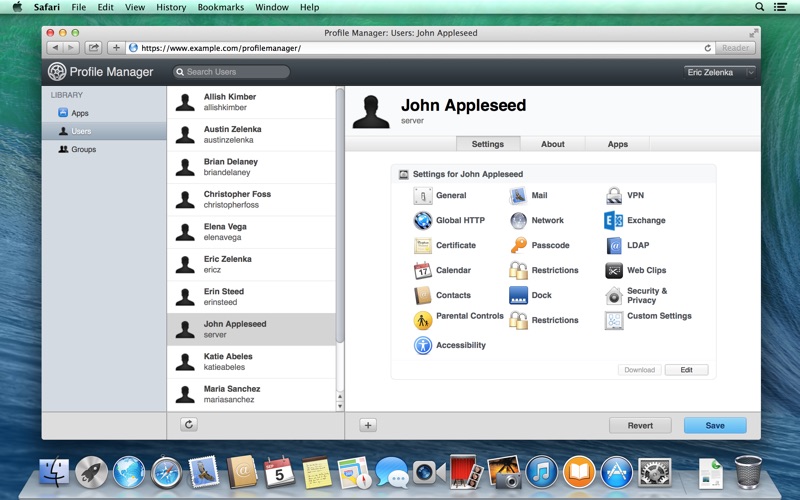Viewport: 800px width, 500px height.
Task: Select Groups in the Library sidebar
Action: [83, 149]
